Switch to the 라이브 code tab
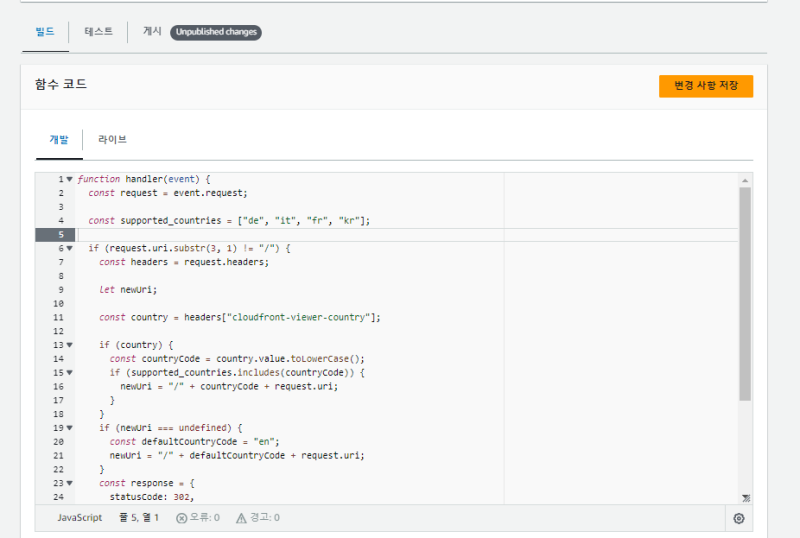 click(x=112, y=140)
